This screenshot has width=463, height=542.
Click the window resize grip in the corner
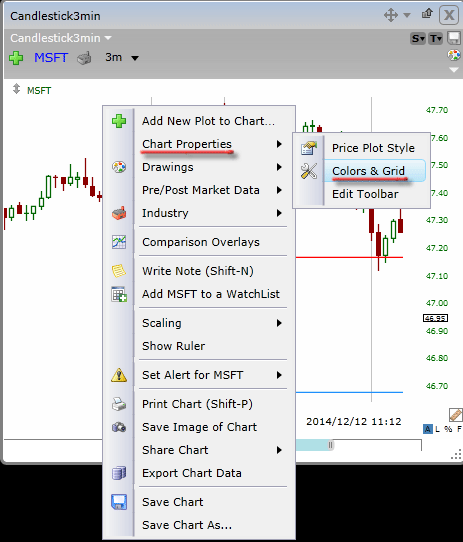pos(456,455)
